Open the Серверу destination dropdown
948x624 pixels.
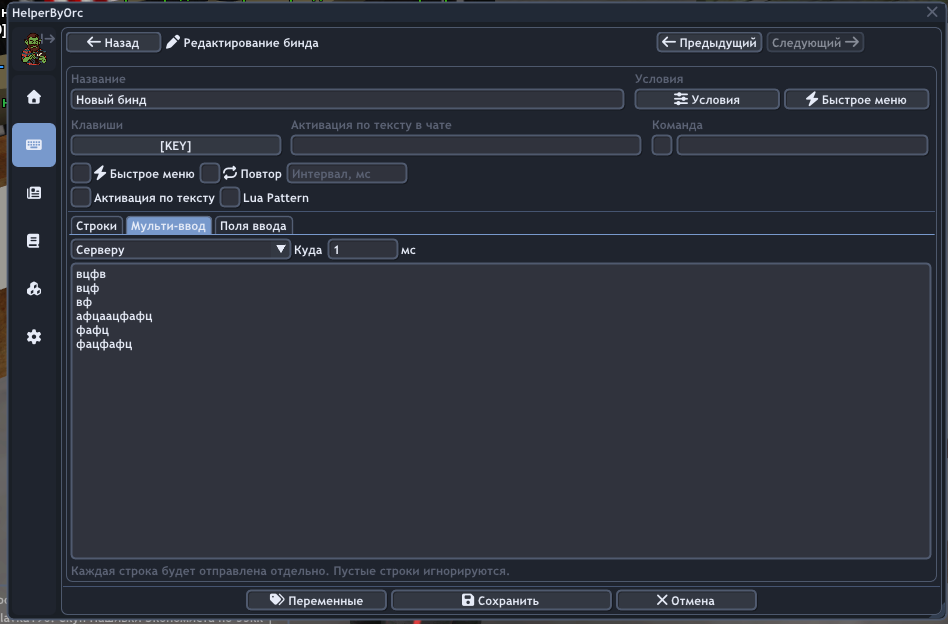point(181,249)
